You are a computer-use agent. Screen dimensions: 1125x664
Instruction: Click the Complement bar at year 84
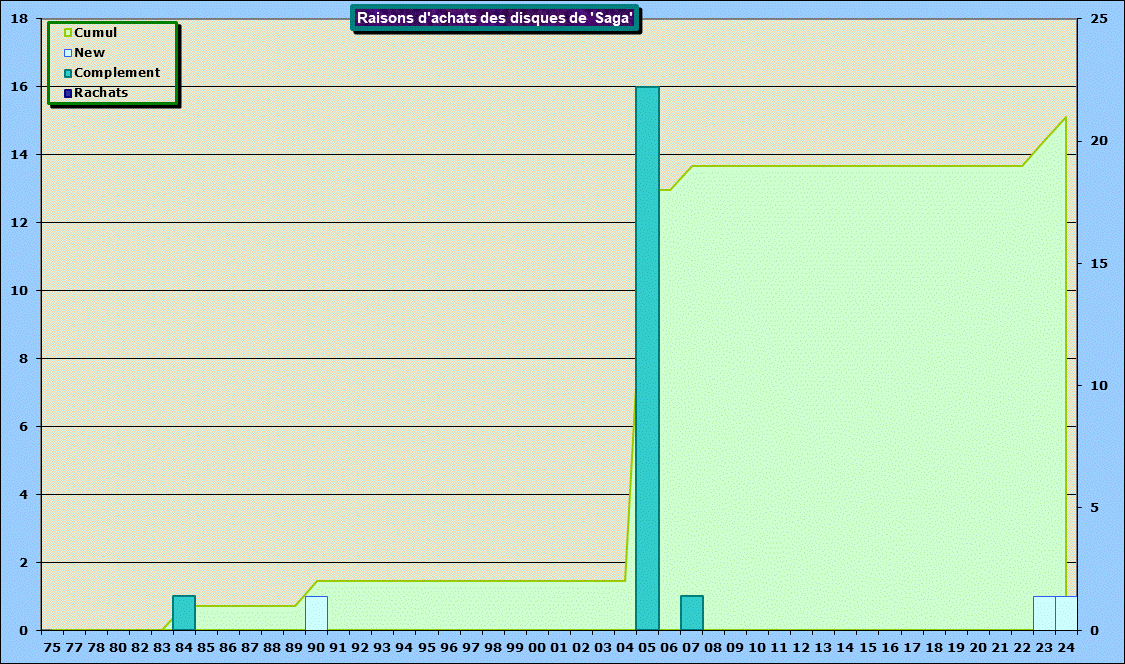184,613
